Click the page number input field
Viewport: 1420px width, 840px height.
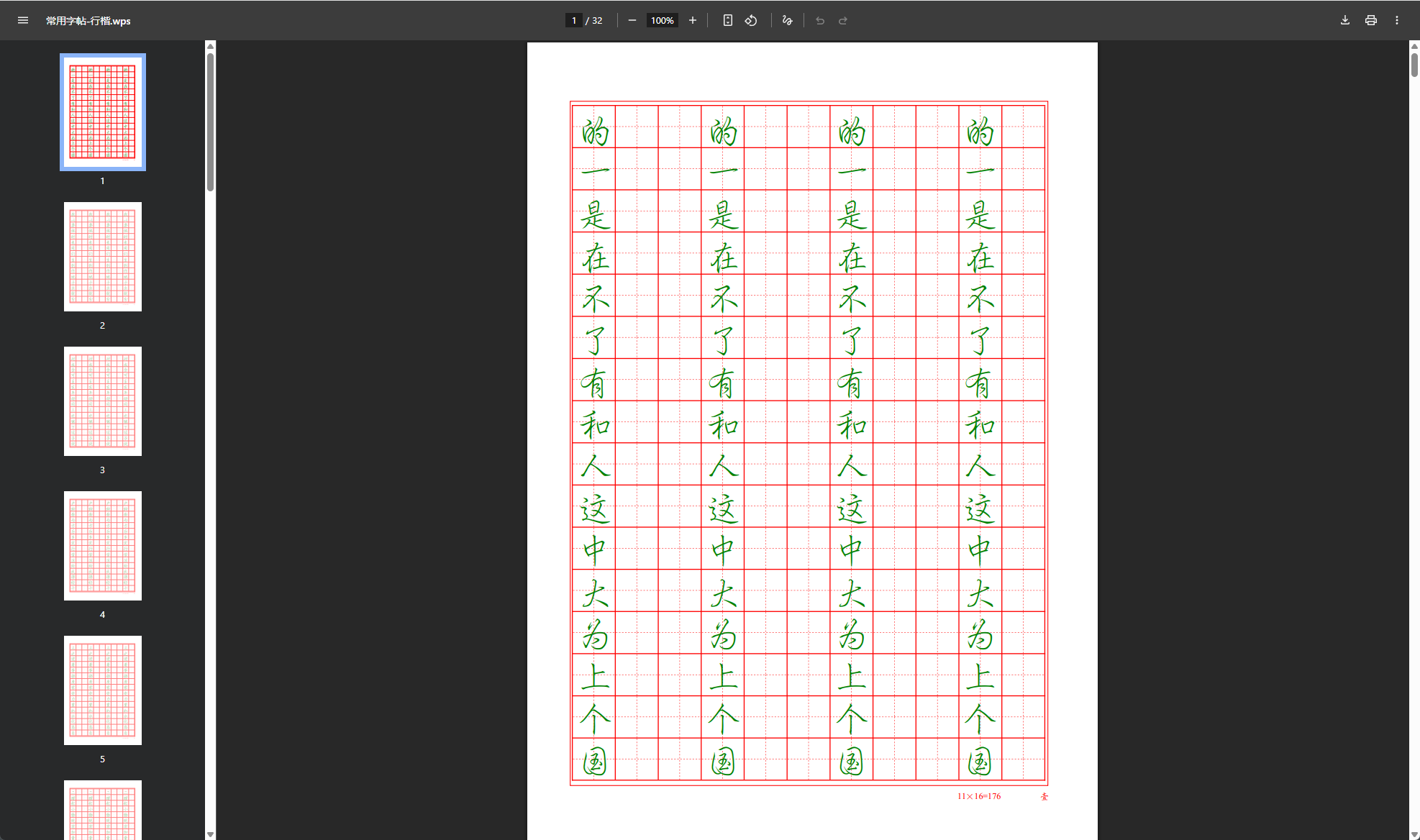click(573, 21)
